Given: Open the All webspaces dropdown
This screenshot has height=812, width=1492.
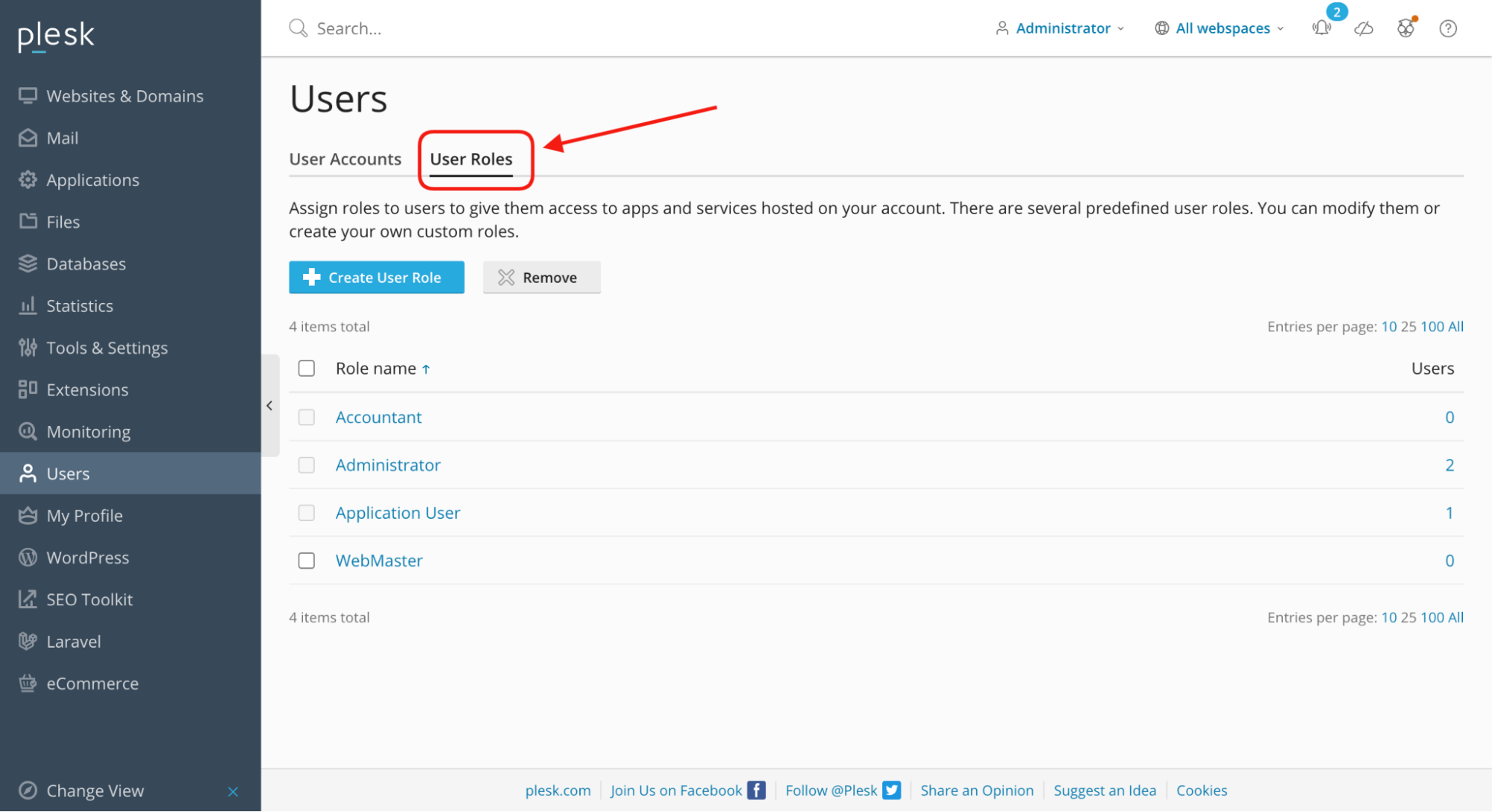Looking at the screenshot, I should 1220,28.
